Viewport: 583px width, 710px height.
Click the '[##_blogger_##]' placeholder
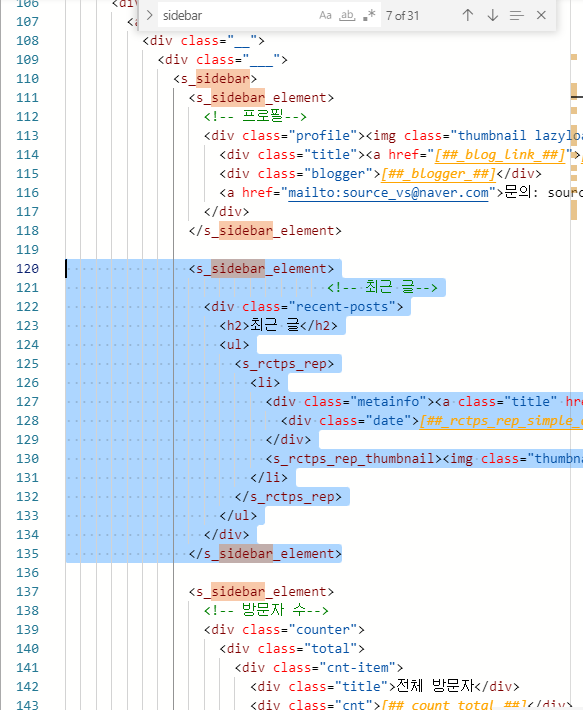(x=438, y=174)
